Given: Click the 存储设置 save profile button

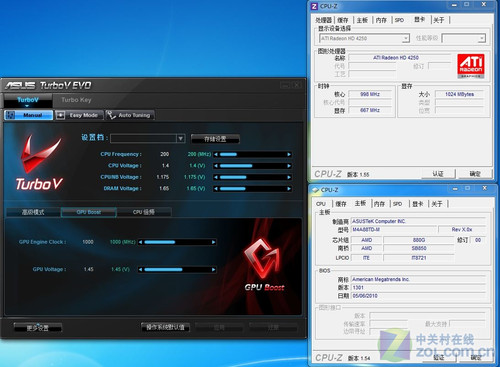Looking at the screenshot, I should pyautogui.click(x=215, y=139).
